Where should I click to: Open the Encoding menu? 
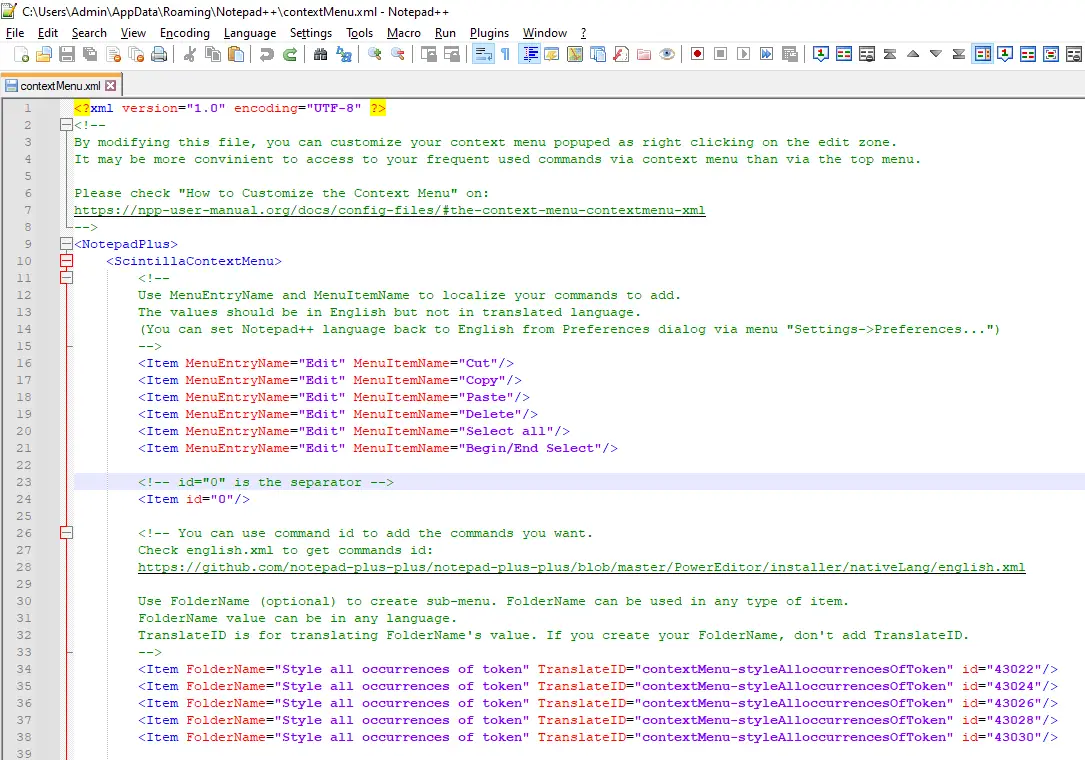[x=185, y=33]
